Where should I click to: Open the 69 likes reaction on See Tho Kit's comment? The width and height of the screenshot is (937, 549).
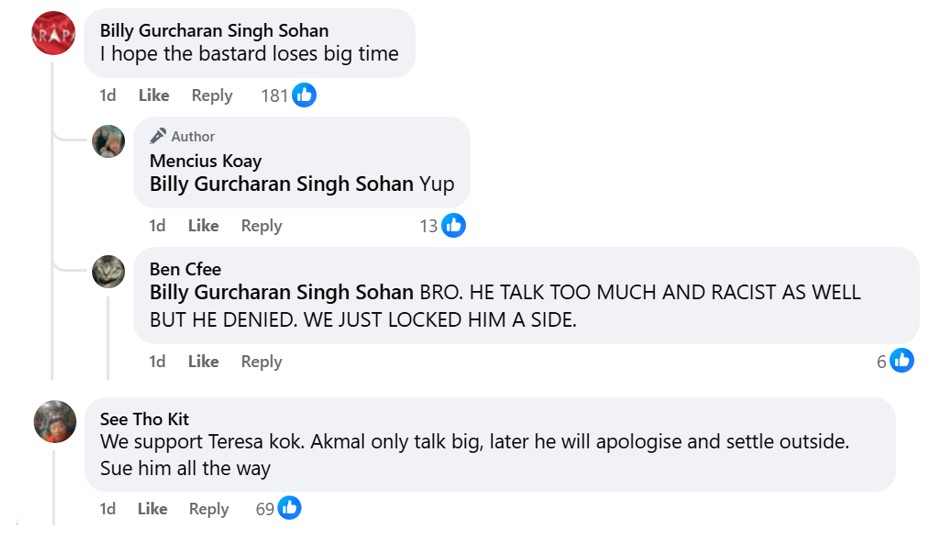289,508
